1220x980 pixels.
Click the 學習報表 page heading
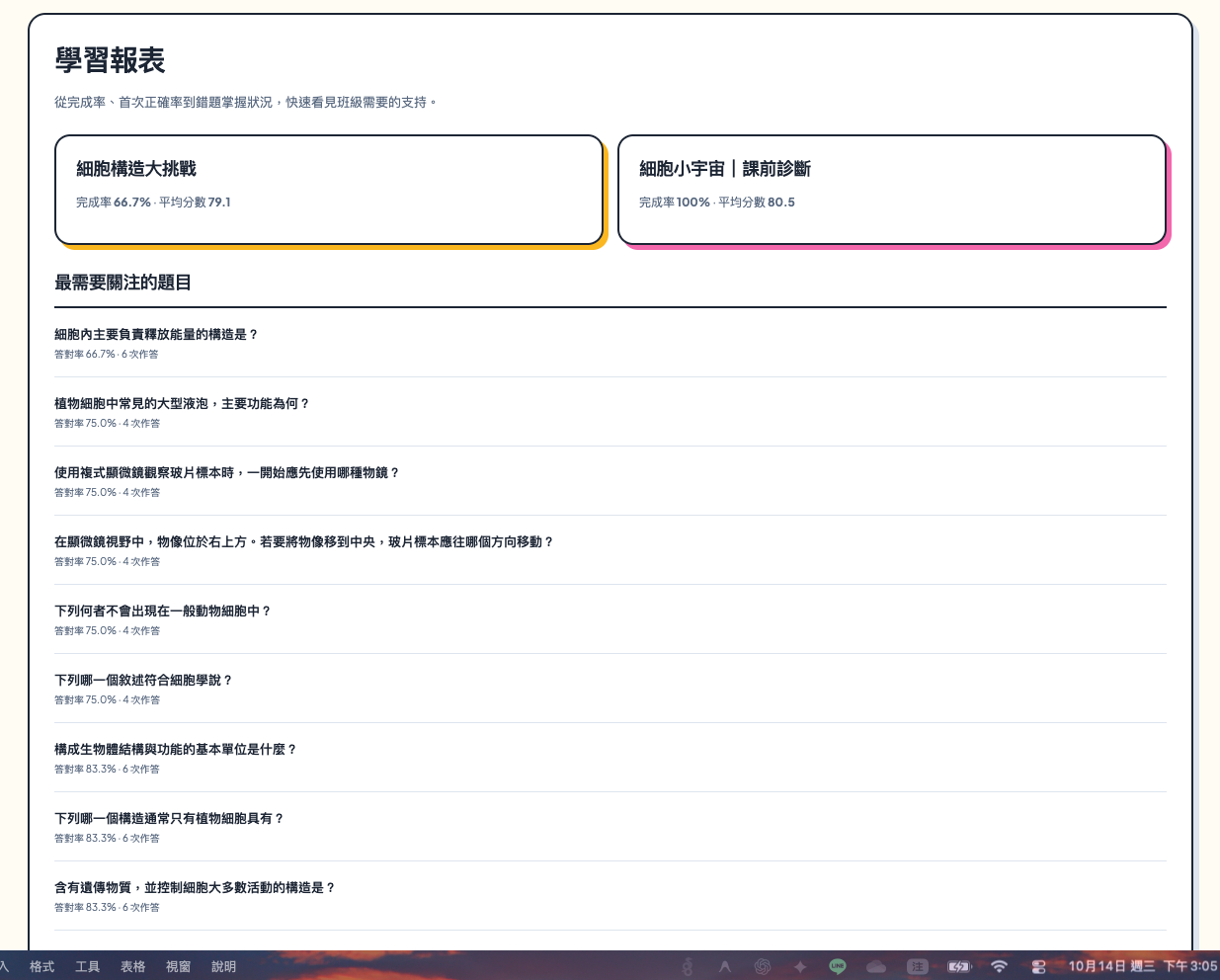110,60
